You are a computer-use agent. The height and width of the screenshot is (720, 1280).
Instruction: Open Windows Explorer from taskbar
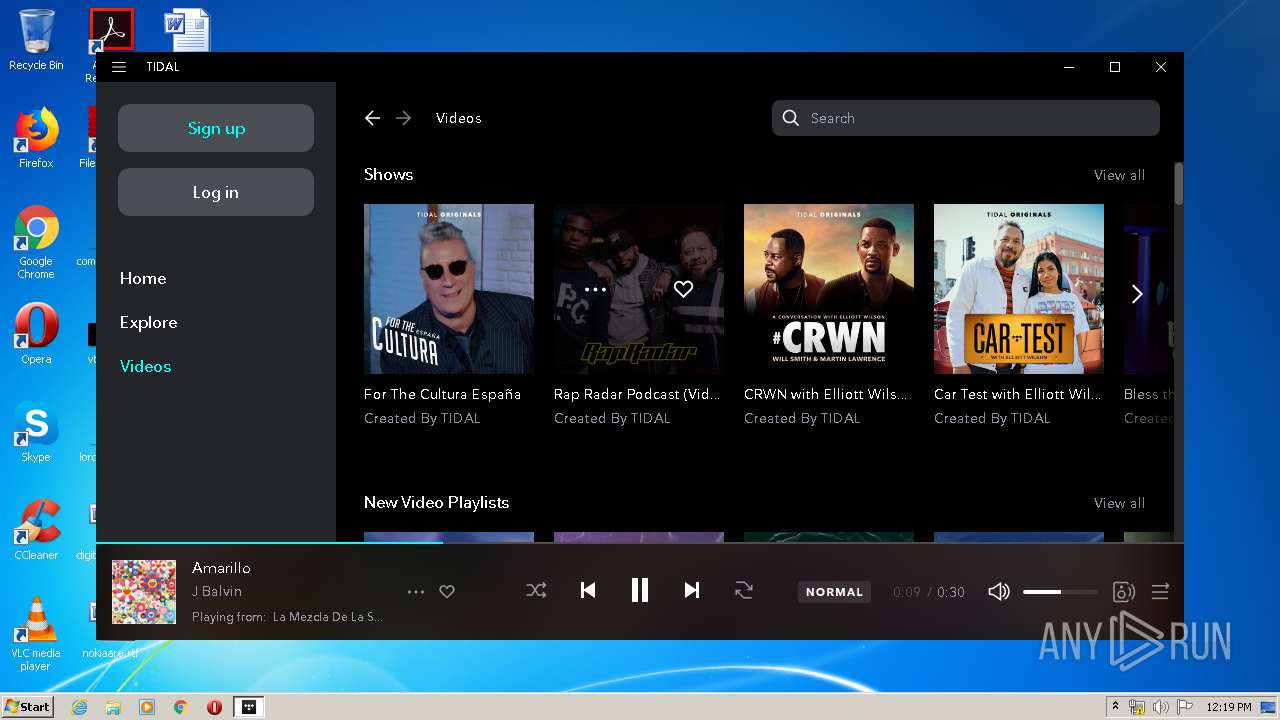(113, 707)
